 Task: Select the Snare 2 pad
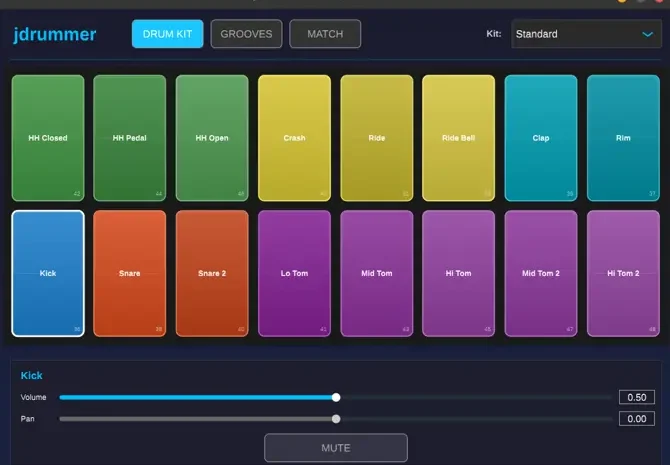point(212,274)
